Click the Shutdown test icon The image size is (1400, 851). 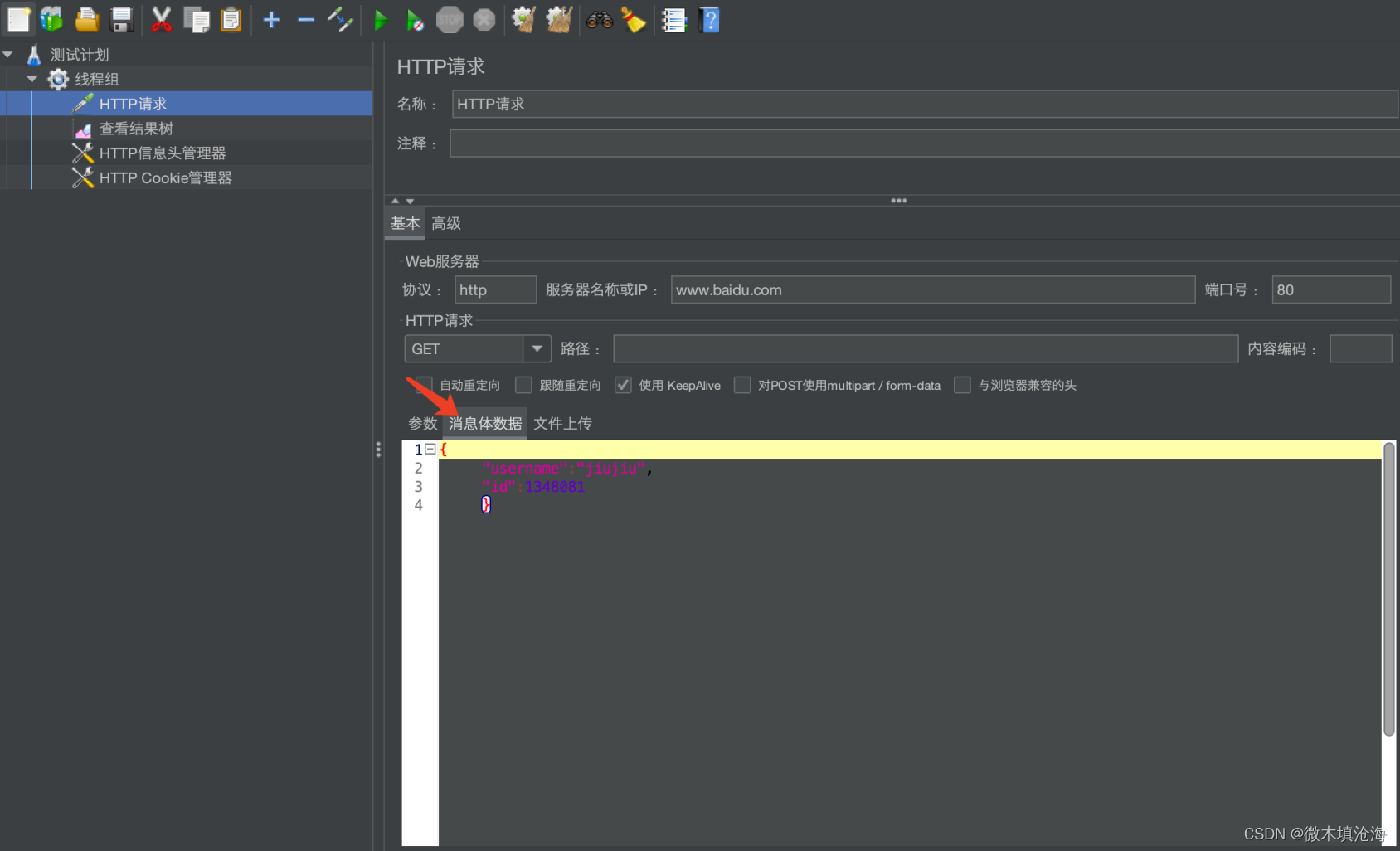tap(484, 19)
